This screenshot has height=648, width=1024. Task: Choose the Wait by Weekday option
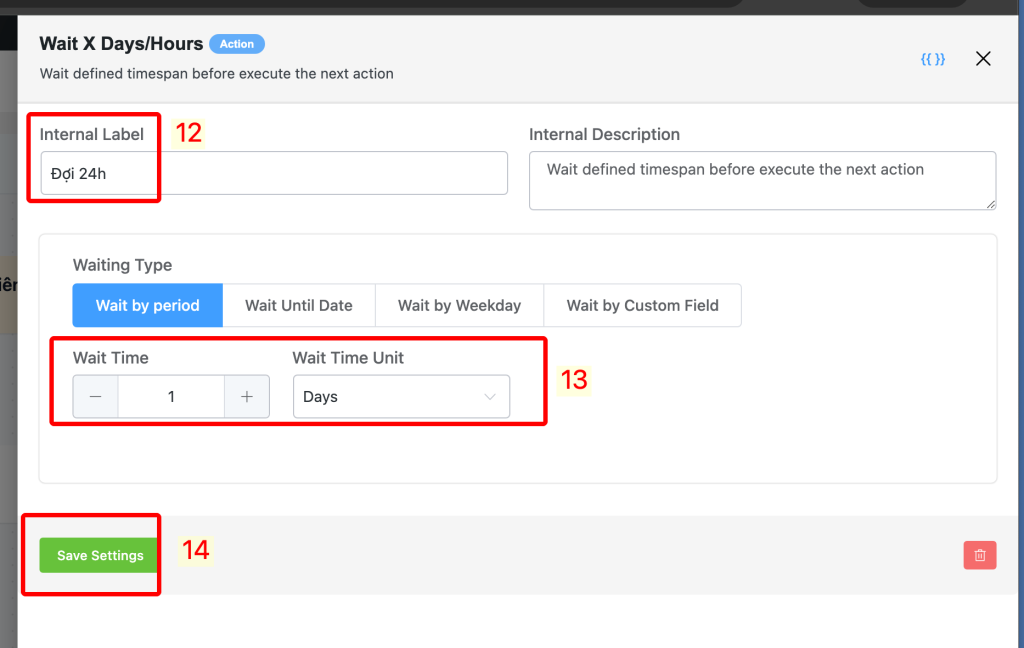[x=459, y=305]
